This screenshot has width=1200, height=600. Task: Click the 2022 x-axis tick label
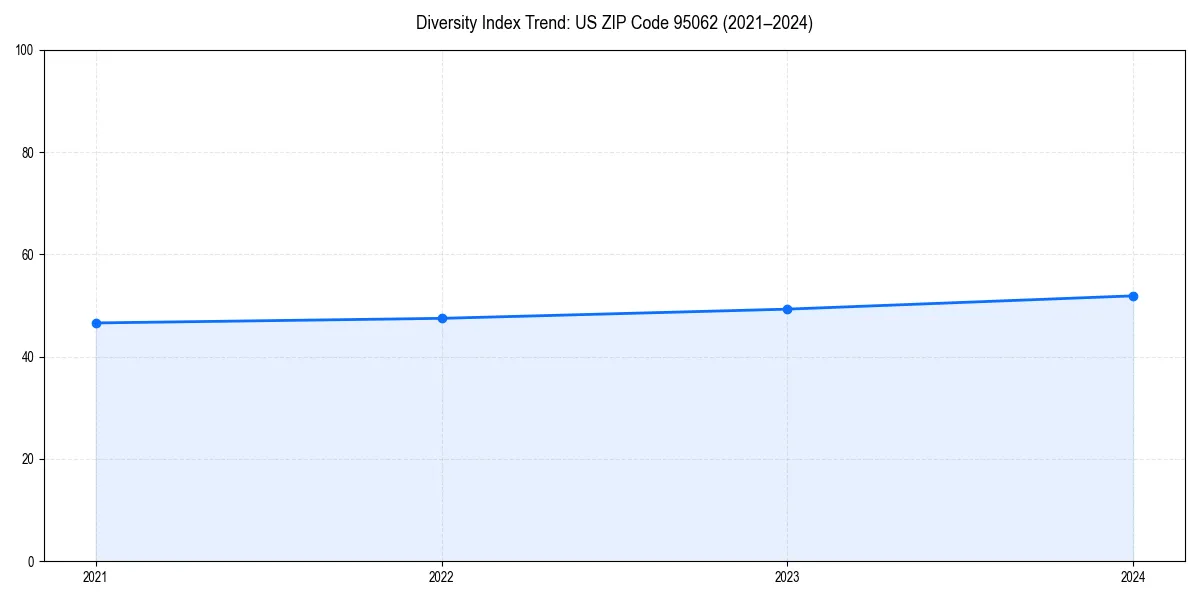point(441,577)
